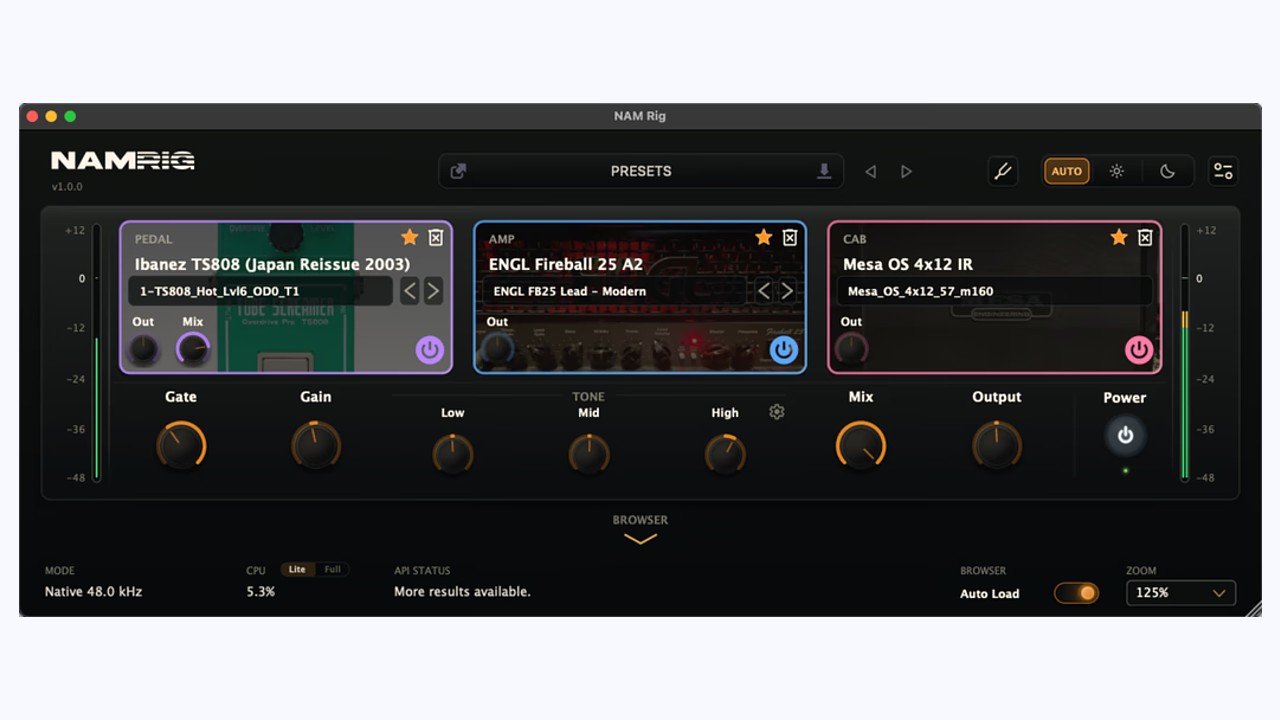1280x720 pixels.
Task: Go to previous preset triangle
Action: click(870, 171)
